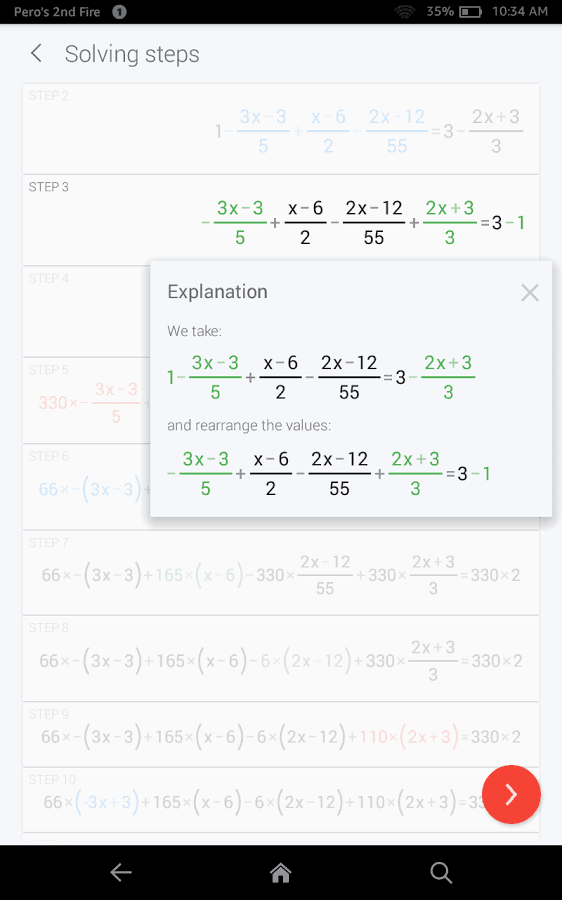562x900 pixels.
Task: Tap the Solving steps title
Action: tap(132, 54)
